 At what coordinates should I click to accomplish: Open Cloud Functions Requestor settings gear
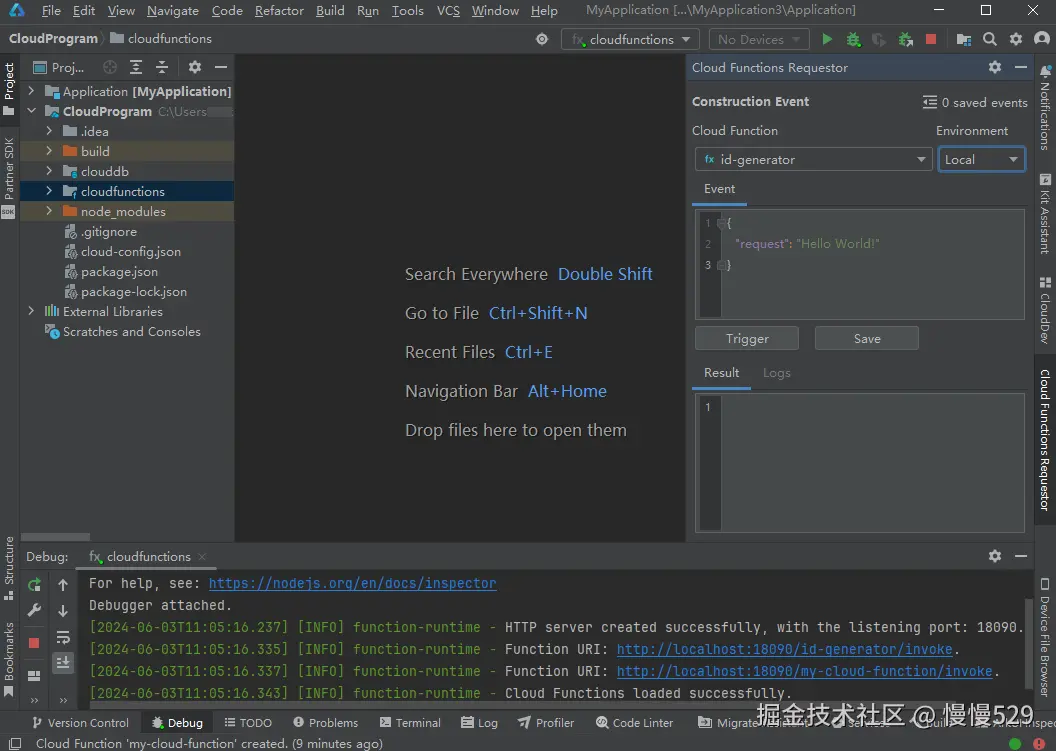(x=995, y=67)
